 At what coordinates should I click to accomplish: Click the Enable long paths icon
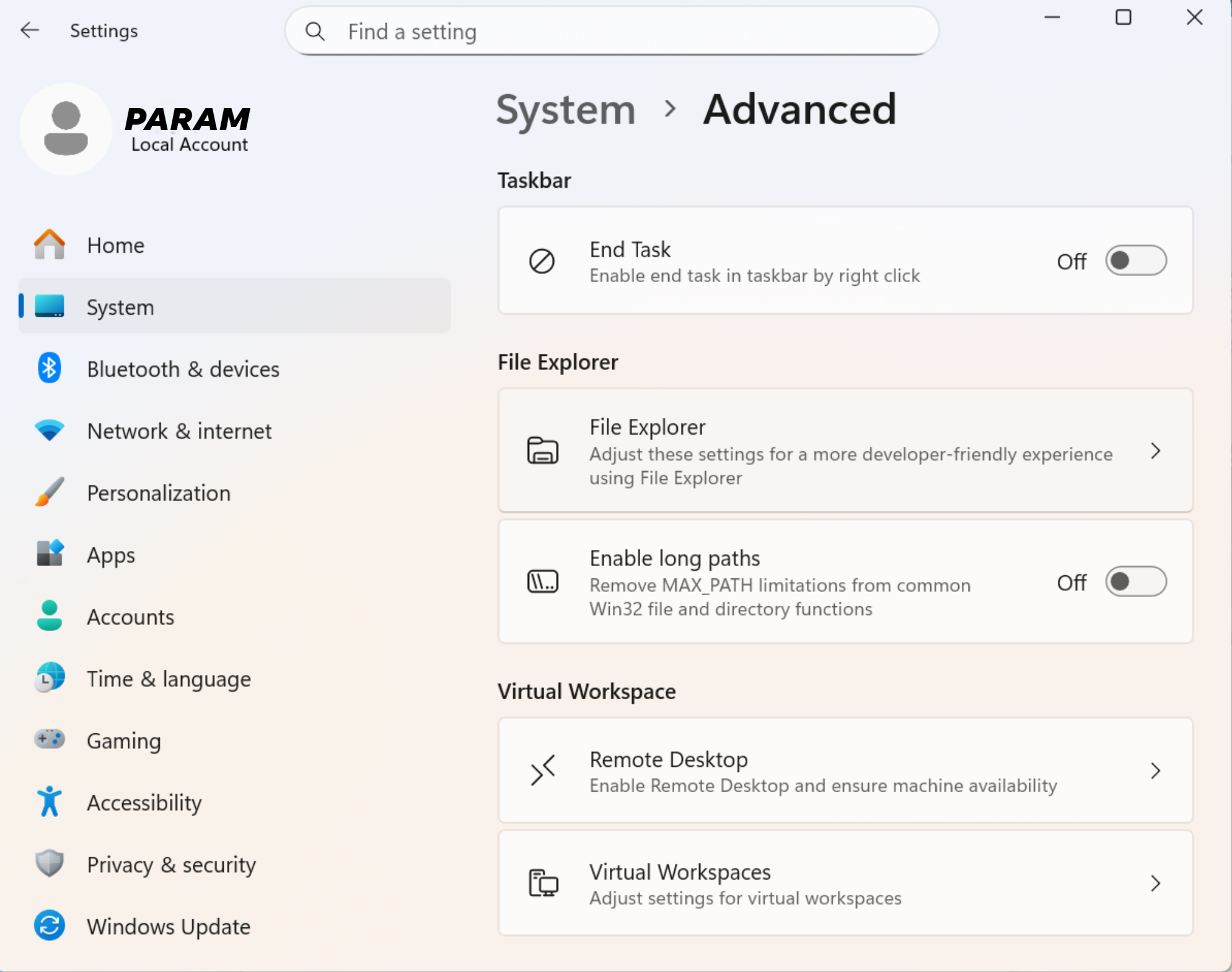tap(542, 581)
